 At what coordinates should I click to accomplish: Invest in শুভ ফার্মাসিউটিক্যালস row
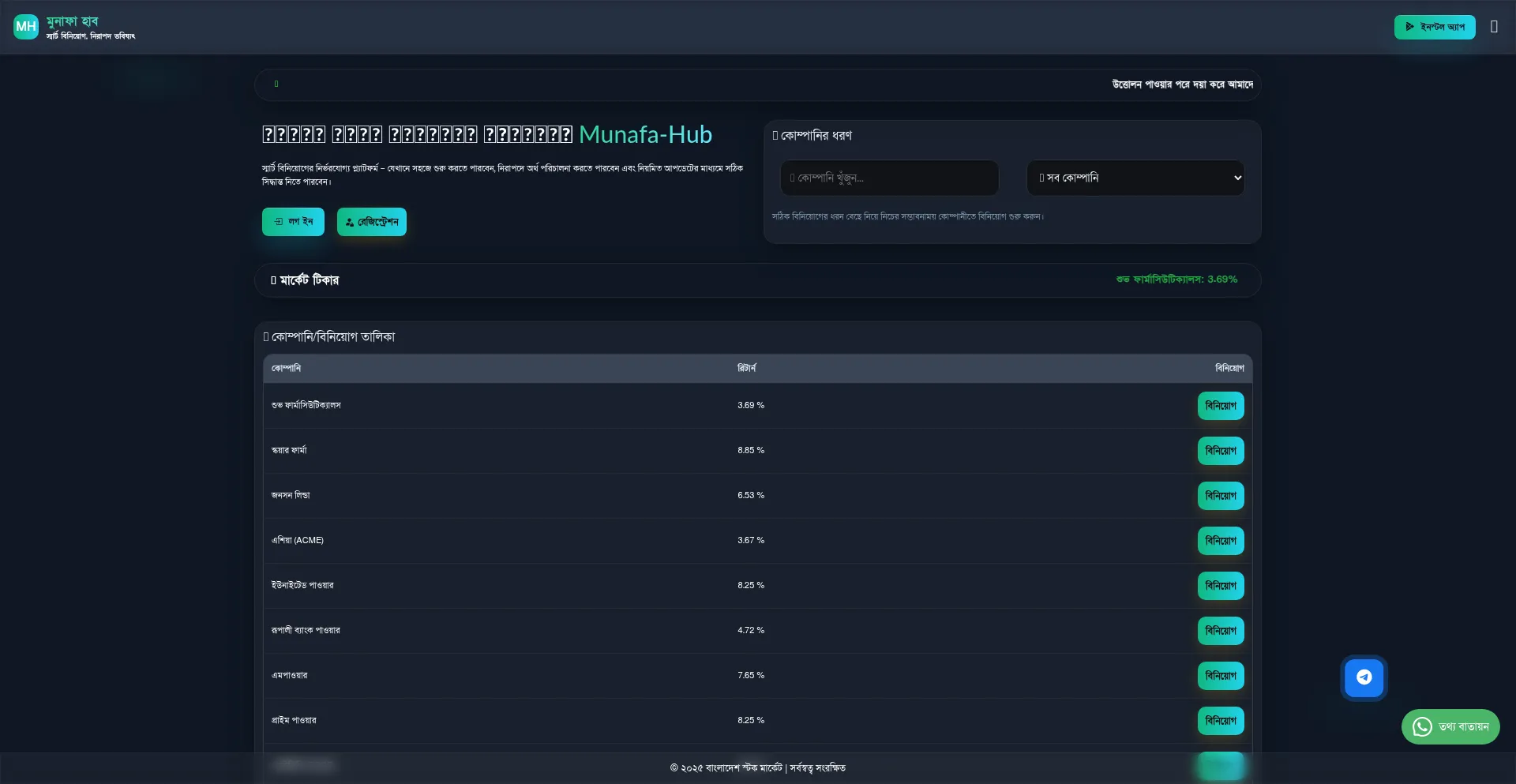(x=1220, y=406)
